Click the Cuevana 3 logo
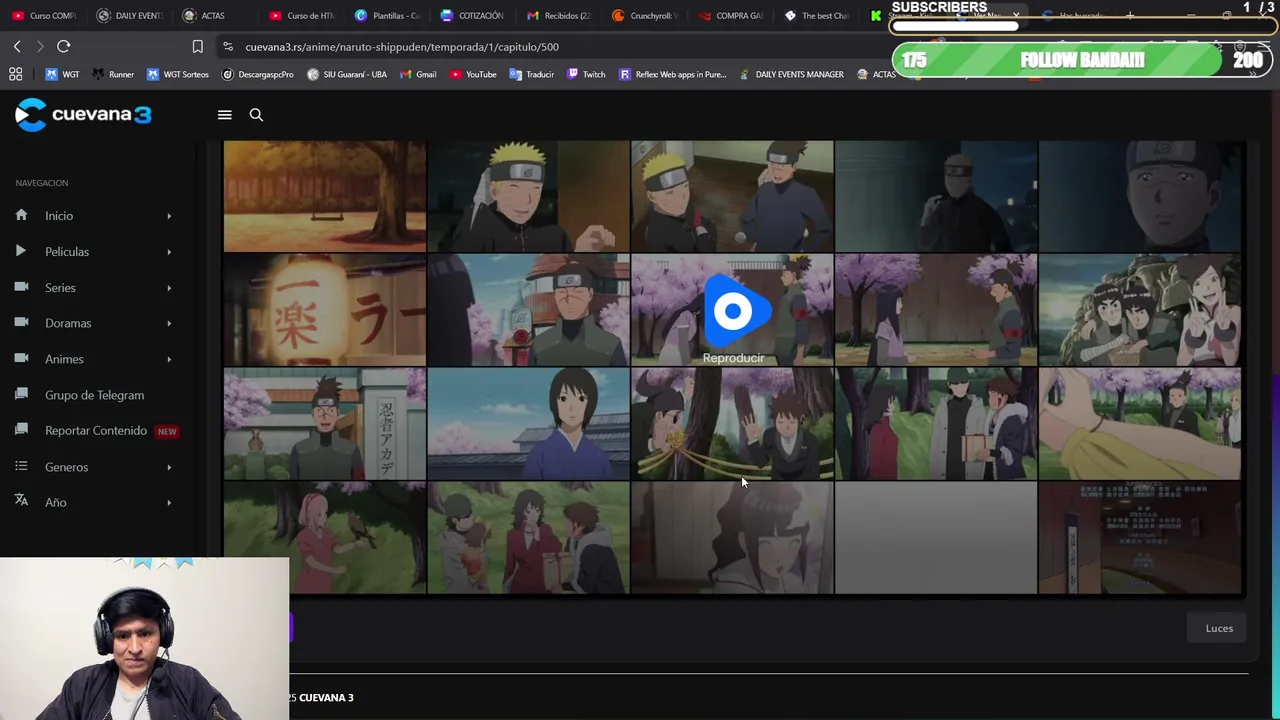Viewport: 1280px width, 720px height. coord(83,115)
